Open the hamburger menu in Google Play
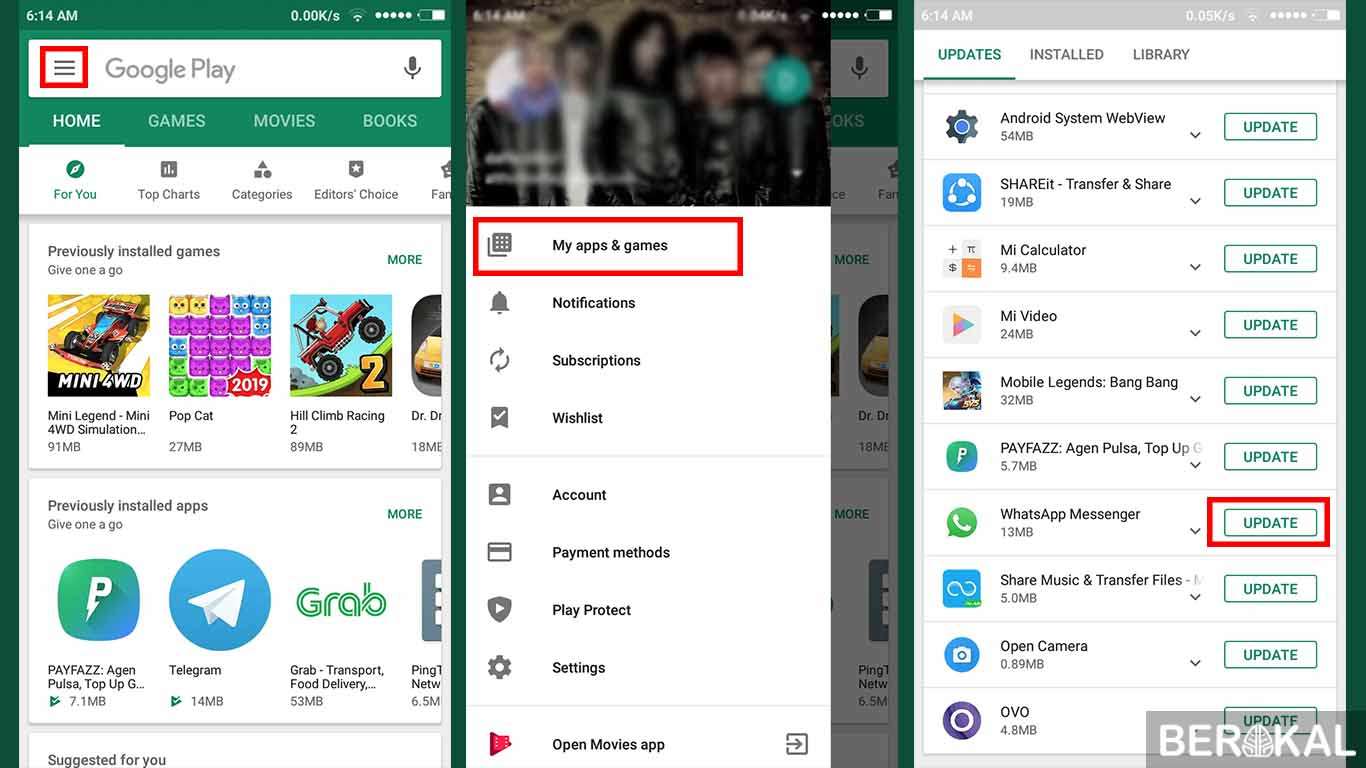Screen dimensions: 1366x768 [65, 68]
